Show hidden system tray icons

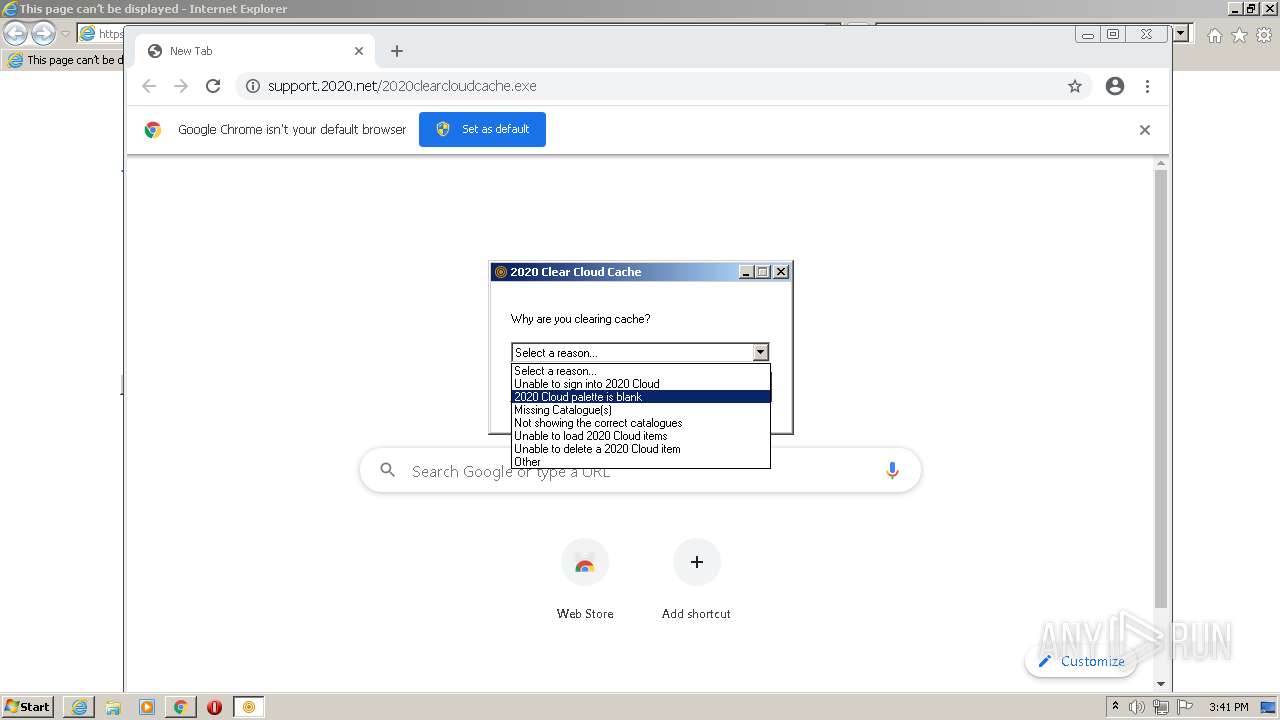click(1115, 707)
